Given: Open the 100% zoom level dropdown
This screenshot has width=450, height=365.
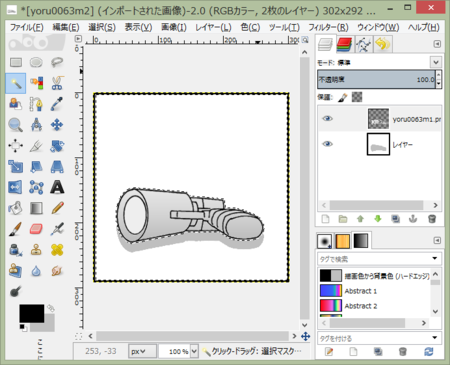Looking at the screenshot, I should [x=194, y=351].
